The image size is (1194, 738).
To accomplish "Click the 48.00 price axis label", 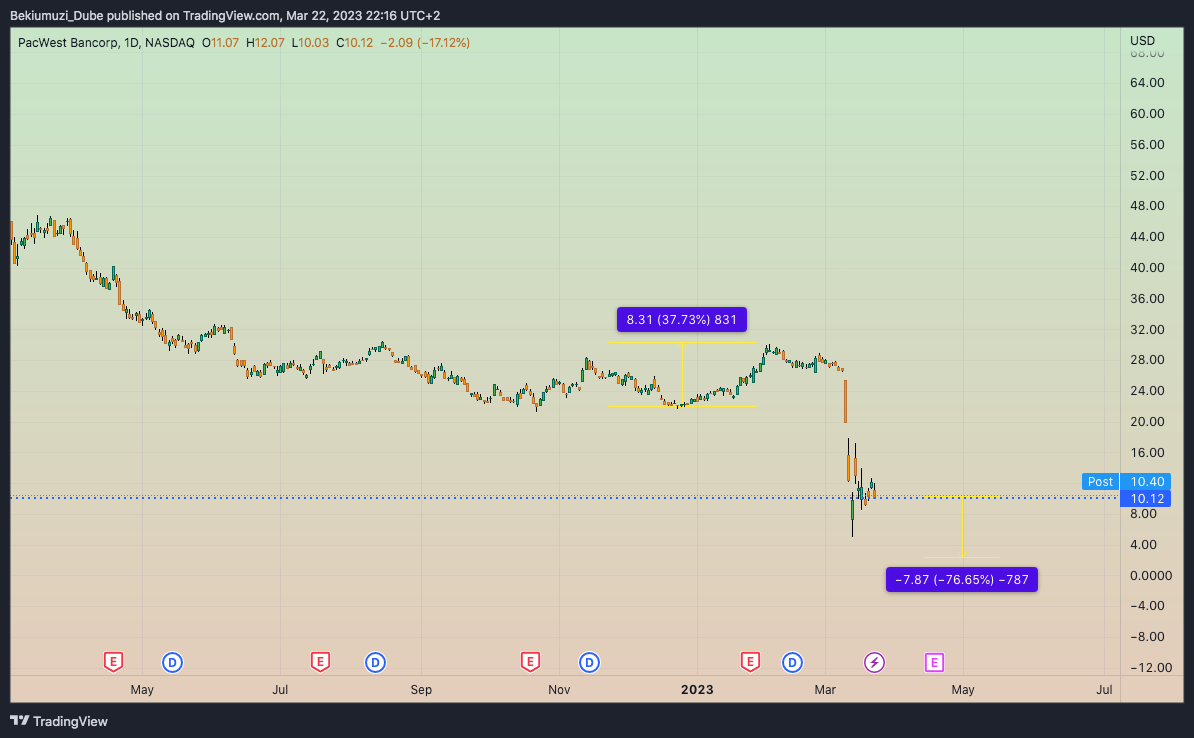I will pyautogui.click(x=1147, y=206).
